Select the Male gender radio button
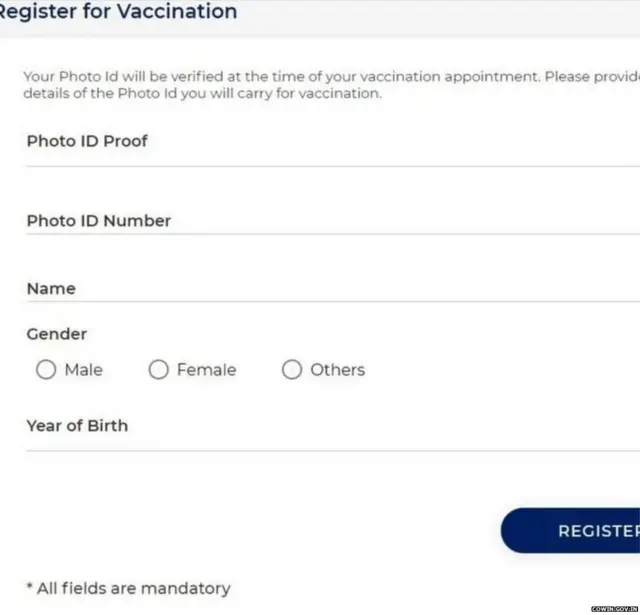This screenshot has width=640, height=615. pyautogui.click(x=46, y=370)
